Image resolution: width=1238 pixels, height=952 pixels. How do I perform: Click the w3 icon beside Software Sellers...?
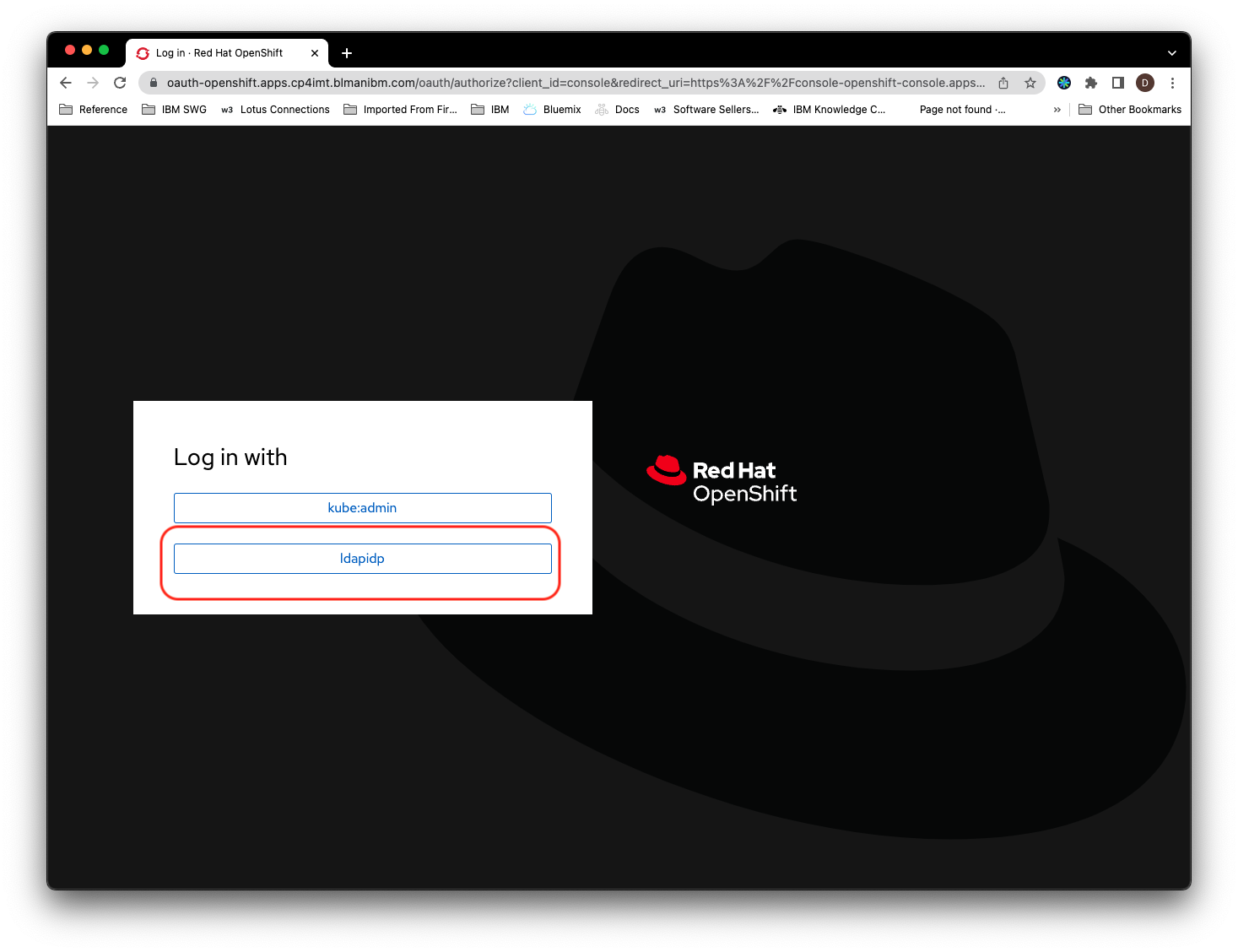pos(660,110)
